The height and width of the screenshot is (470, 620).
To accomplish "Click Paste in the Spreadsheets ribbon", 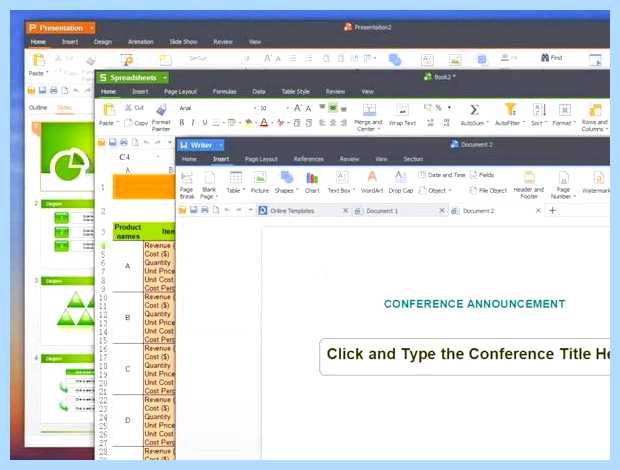I will 108,115.
